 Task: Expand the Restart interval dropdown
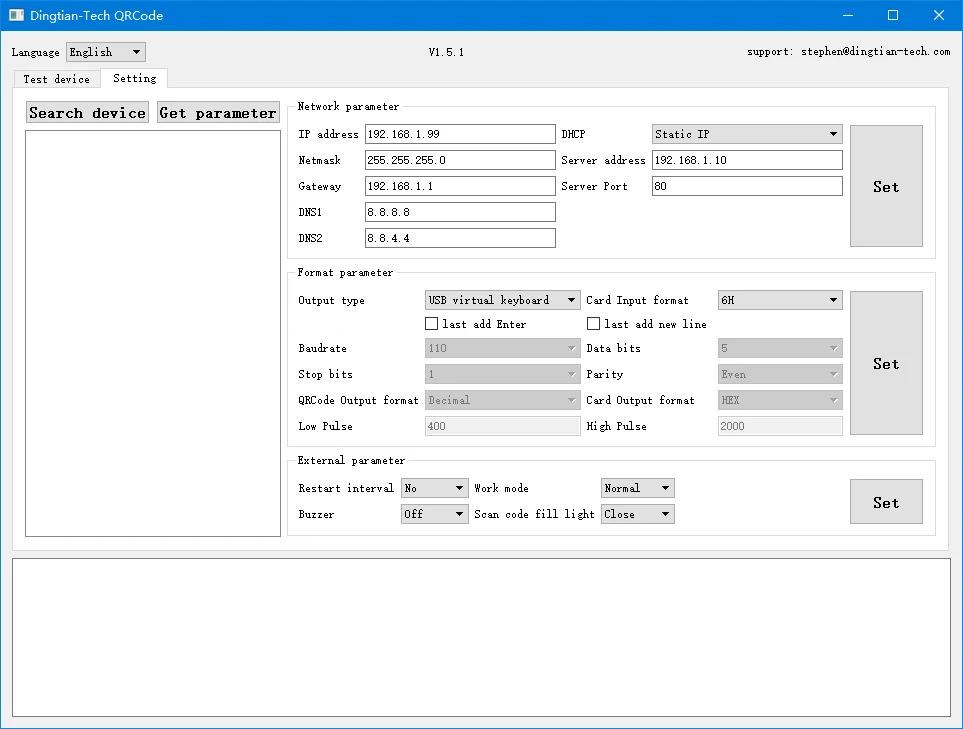point(435,488)
